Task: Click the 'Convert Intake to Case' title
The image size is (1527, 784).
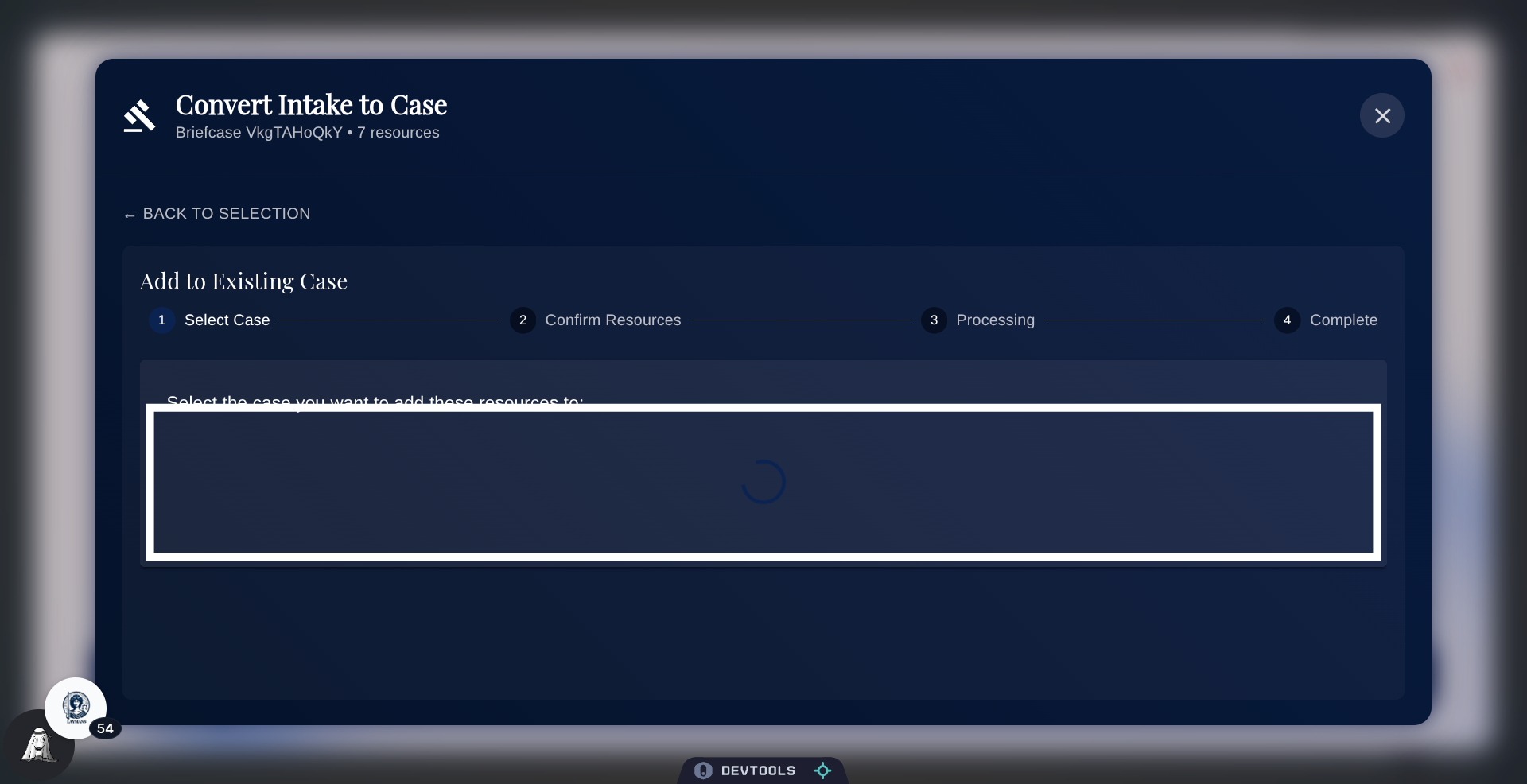Action: [311, 105]
